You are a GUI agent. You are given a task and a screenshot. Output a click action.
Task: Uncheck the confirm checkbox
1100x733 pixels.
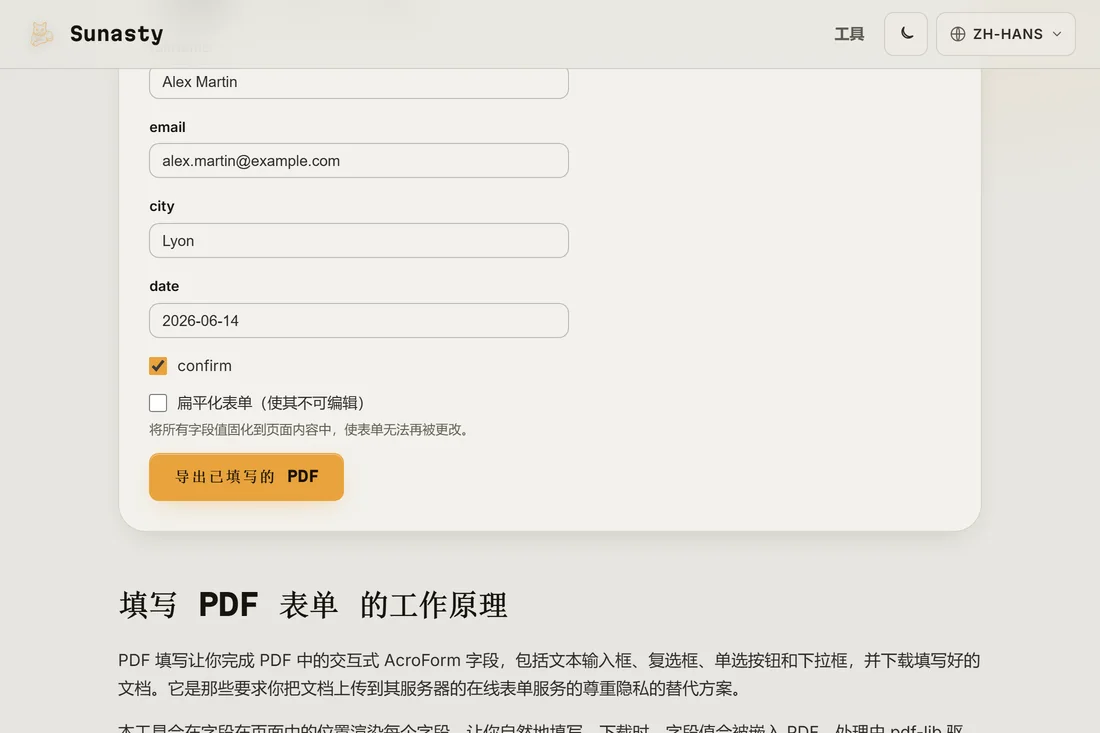[158, 365]
